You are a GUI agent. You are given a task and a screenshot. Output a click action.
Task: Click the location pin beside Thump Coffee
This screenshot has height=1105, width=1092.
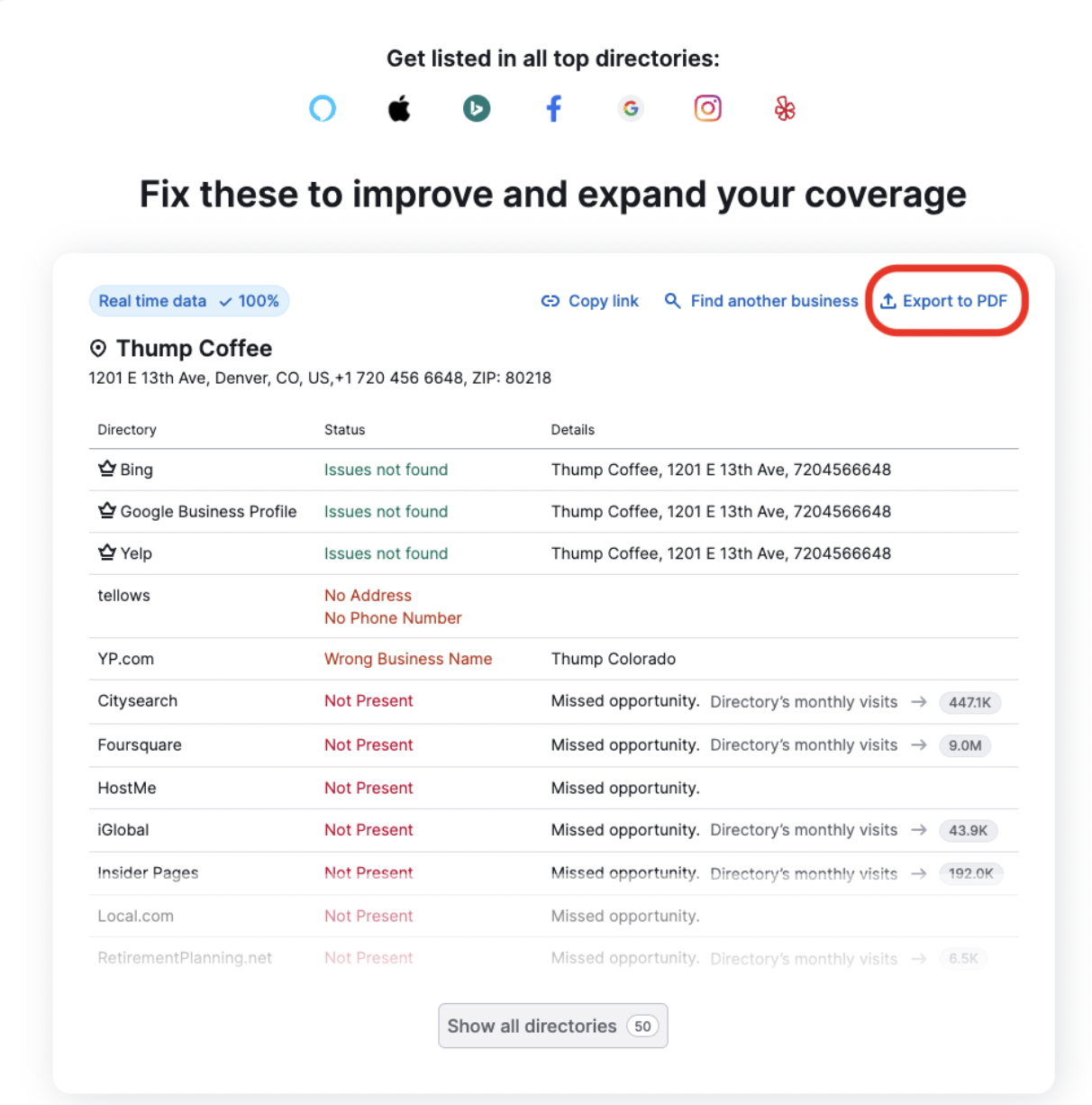pyautogui.click(x=98, y=349)
